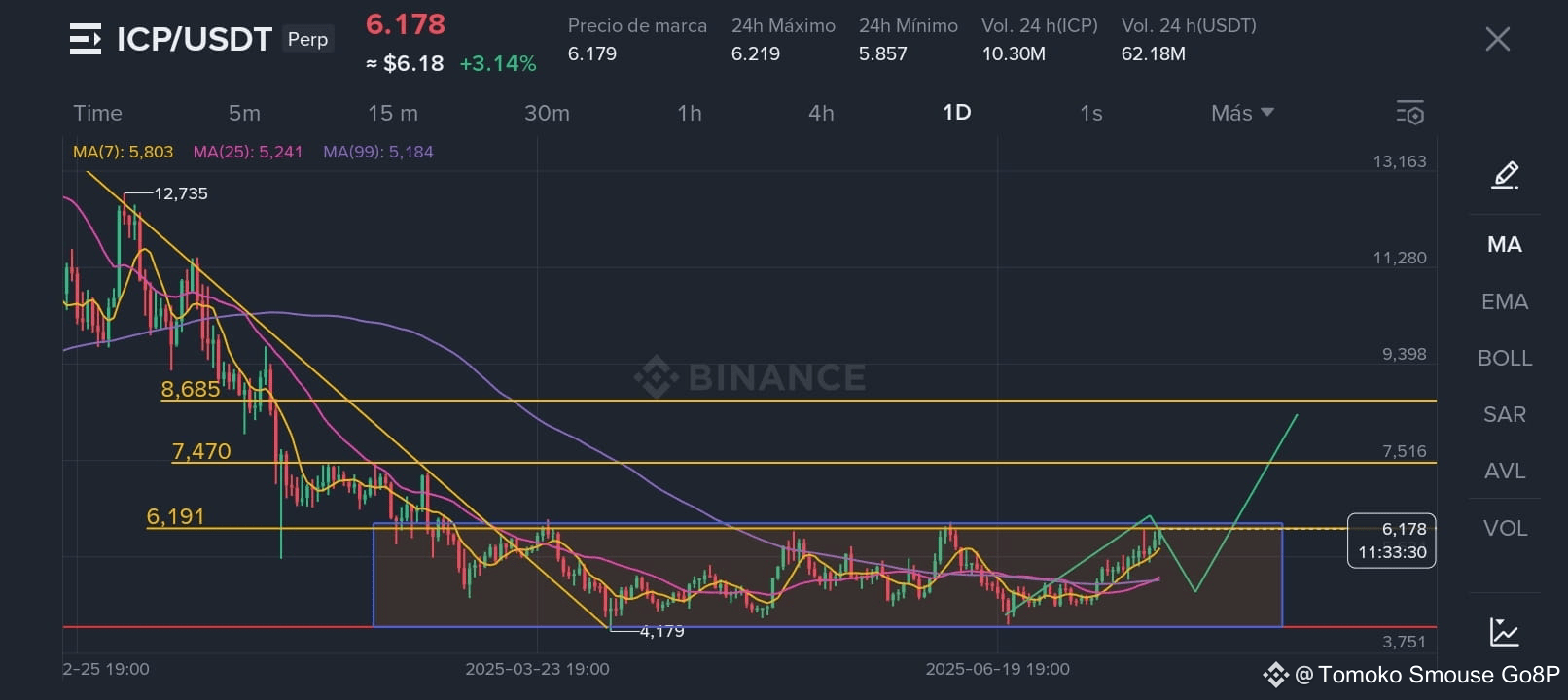Click the 12,735 high price marker
This screenshot has height=700, width=1568.
pyautogui.click(x=181, y=193)
